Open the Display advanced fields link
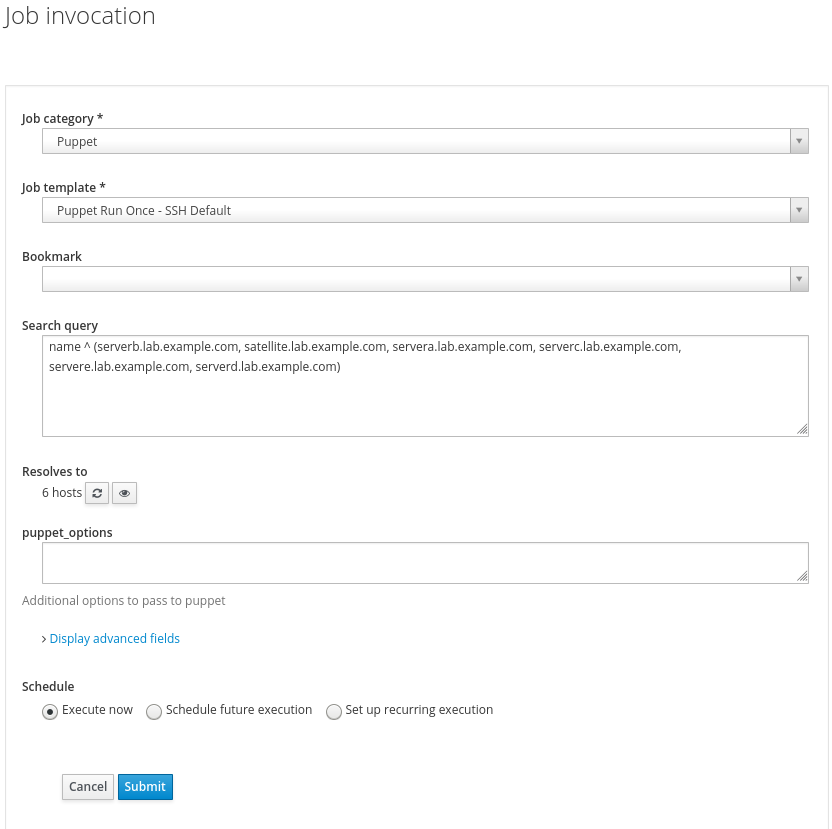832x829 pixels. tap(115, 639)
